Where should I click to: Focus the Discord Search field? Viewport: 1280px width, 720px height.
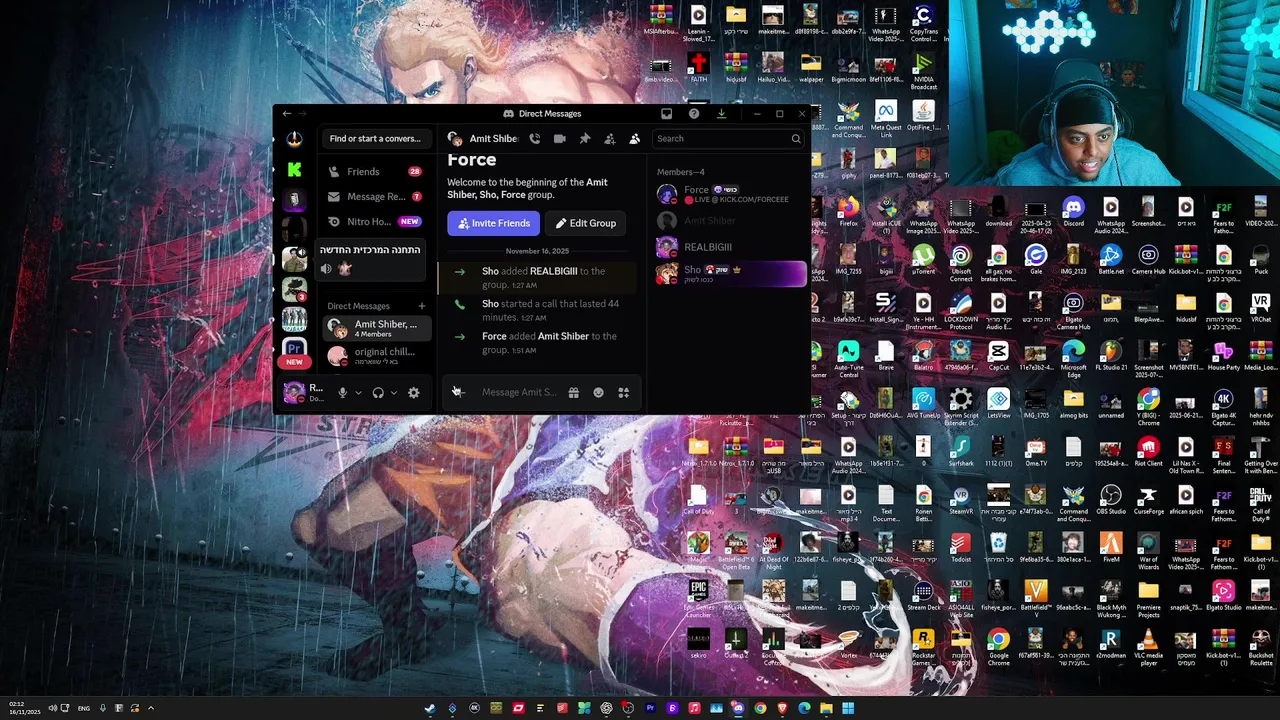(x=727, y=139)
